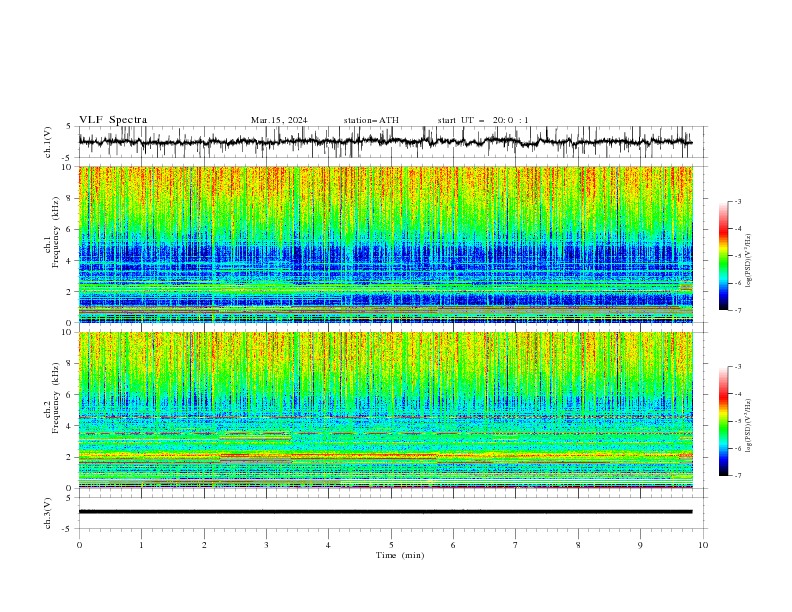Click the ch.1 voltage waveform trace

pyautogui.click(x=385, y=142)
